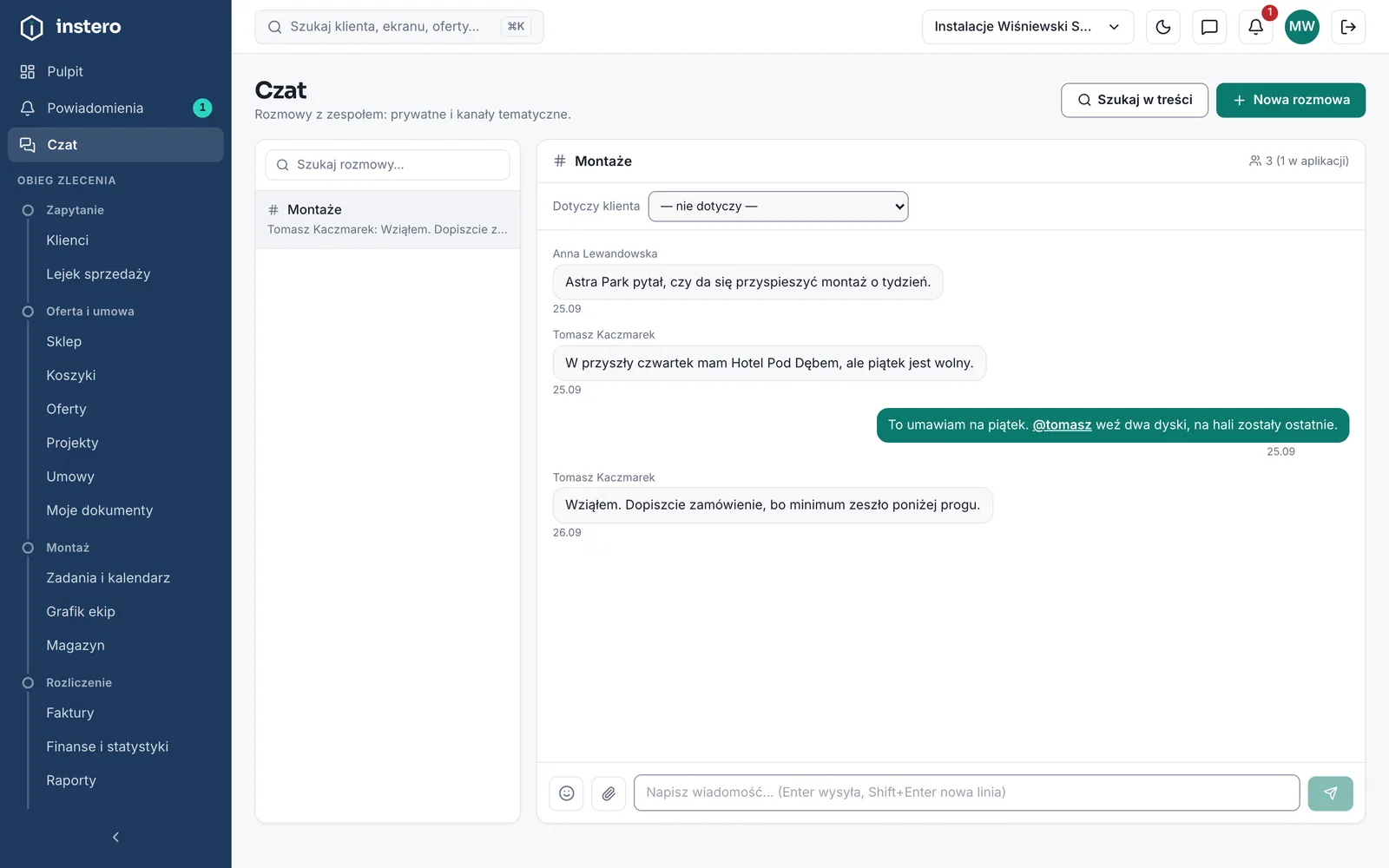The image size is (1389, 868).
Task: Log out using the exit icon
Action: click(1348, 27)
